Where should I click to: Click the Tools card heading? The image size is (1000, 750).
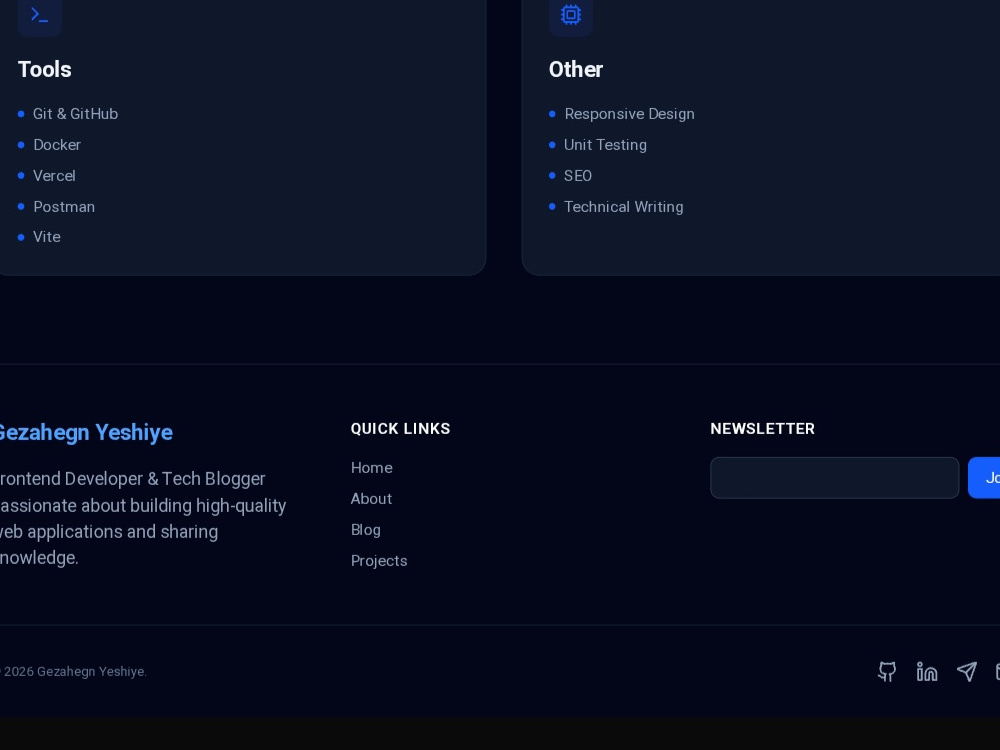(x=45, y=70)
